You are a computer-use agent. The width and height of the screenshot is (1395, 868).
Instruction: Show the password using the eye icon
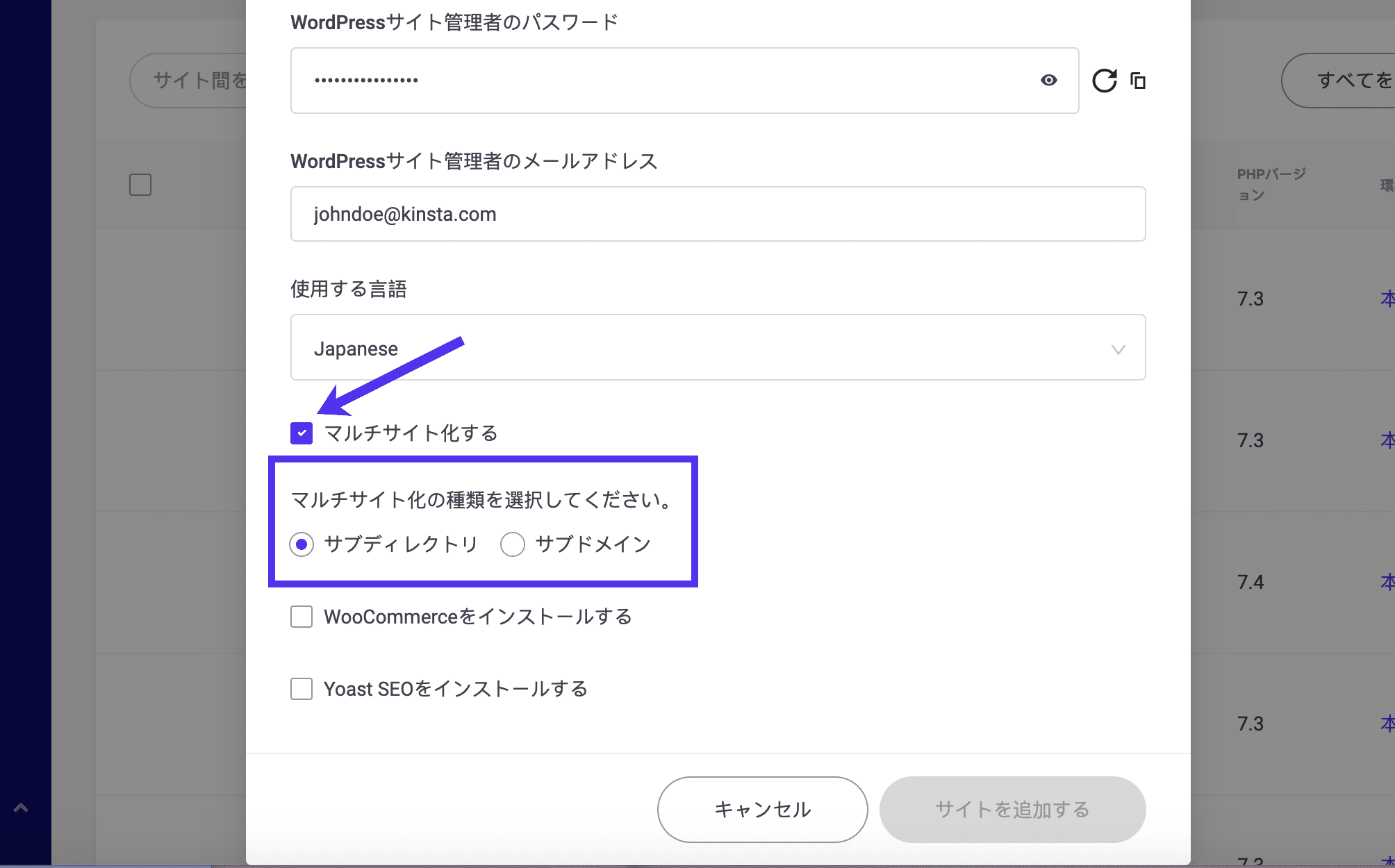(1048, 81)
